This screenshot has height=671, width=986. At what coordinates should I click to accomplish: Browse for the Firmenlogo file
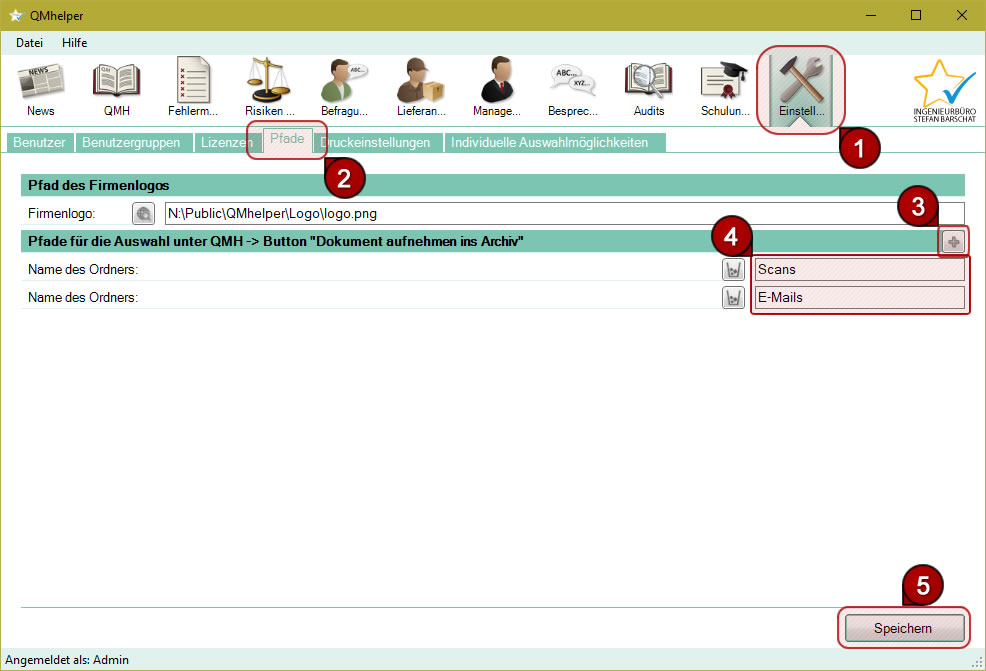144,213
